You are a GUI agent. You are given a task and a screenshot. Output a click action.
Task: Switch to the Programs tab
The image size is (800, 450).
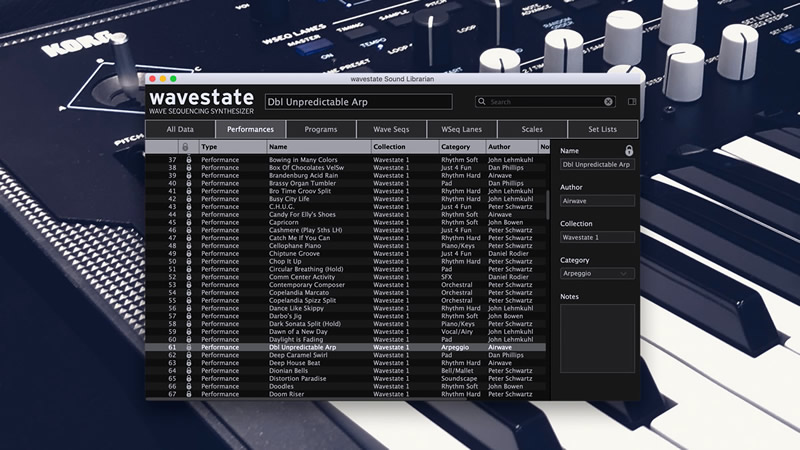(x=321, y=130)
